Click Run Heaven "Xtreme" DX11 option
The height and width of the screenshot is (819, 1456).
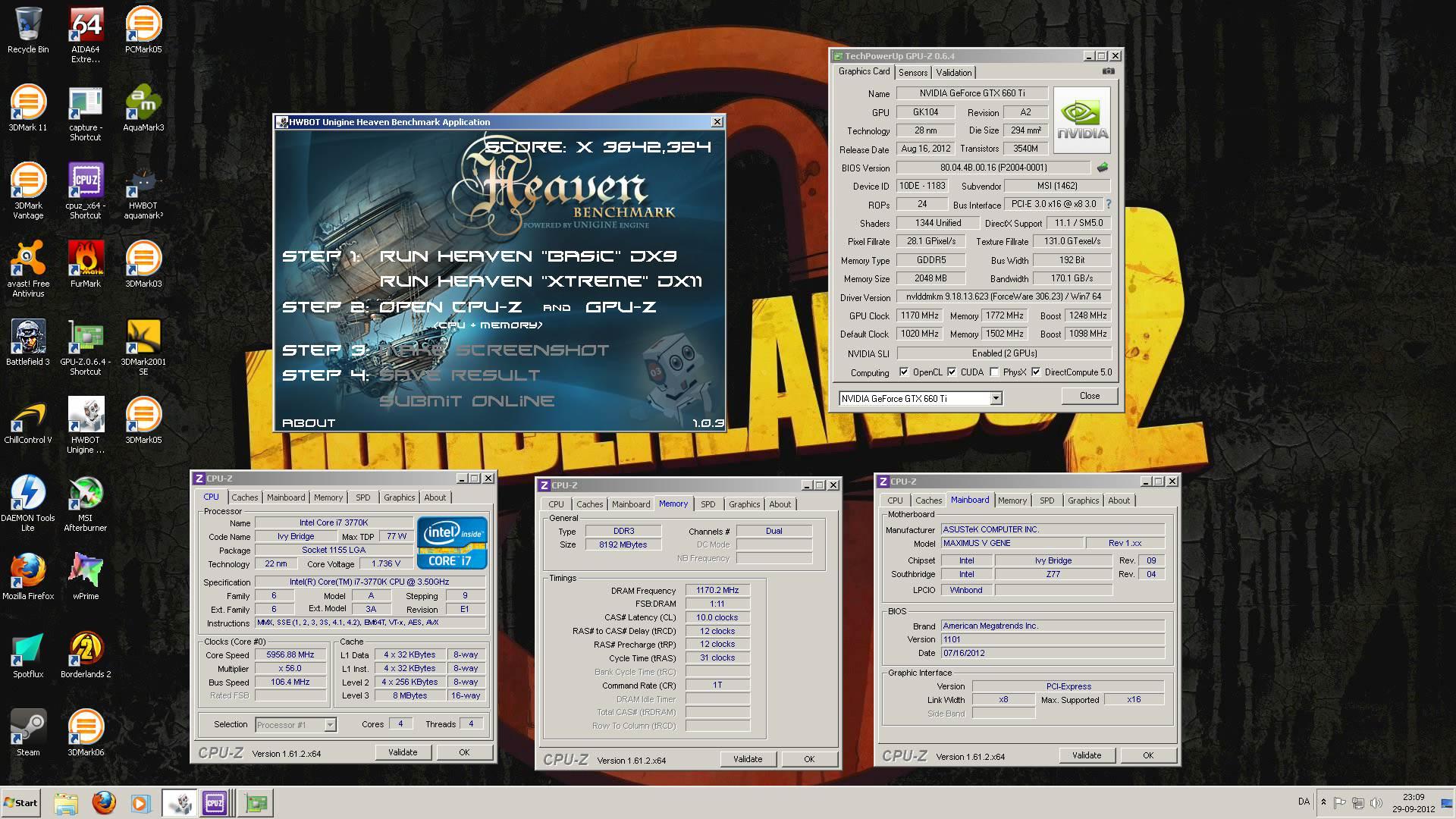point(541,281)
